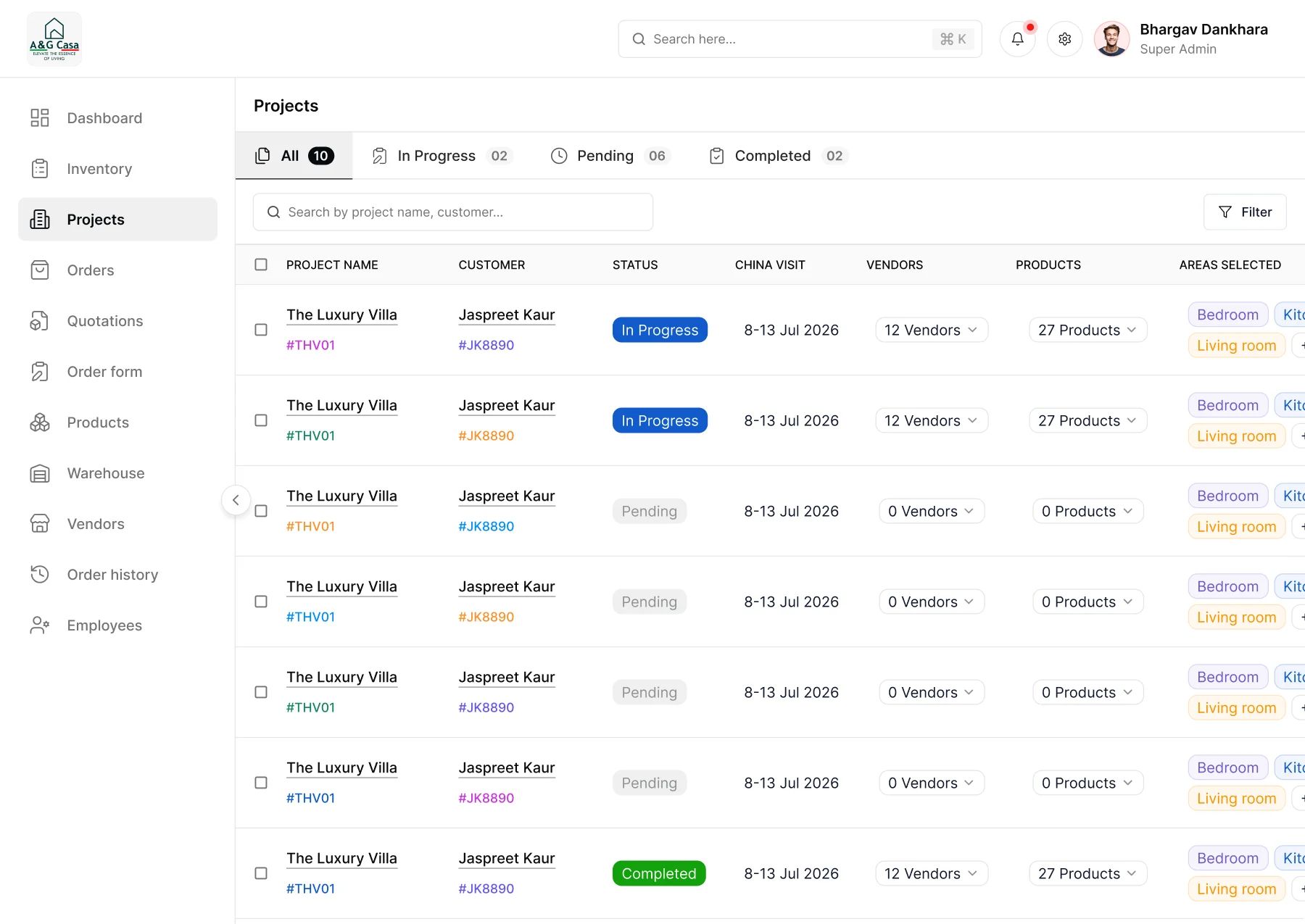This screenshot has height=924, width=1305.
Task: Open The Luxury Villa link in first row
Action: [341, 315]
